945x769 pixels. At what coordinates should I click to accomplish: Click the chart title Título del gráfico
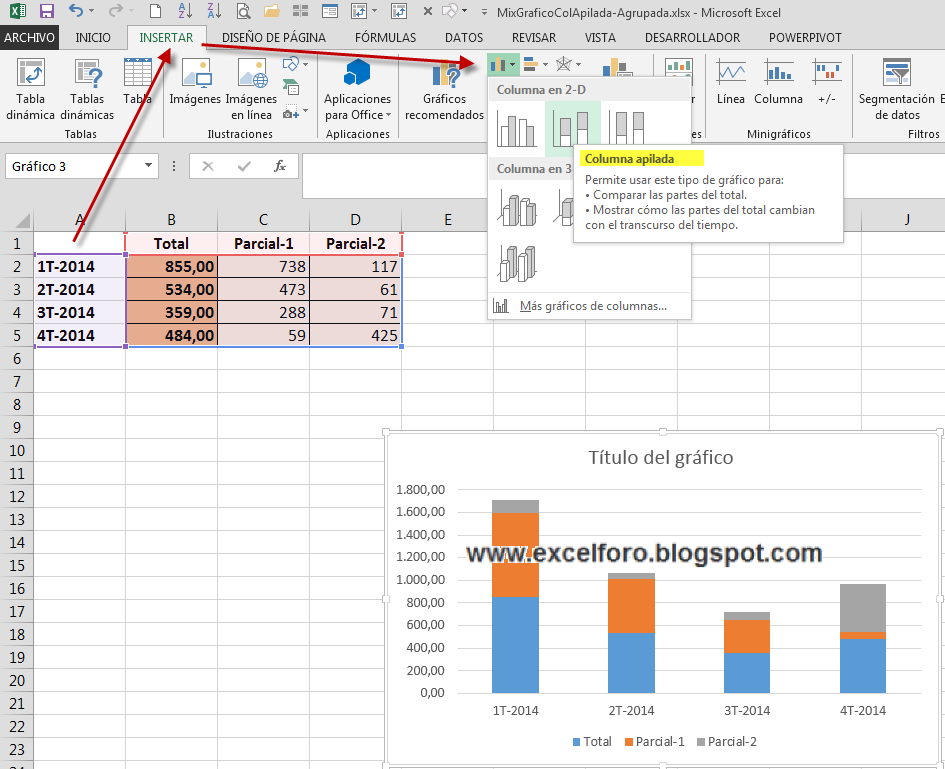pyautogui.click(x=661, y=457)
